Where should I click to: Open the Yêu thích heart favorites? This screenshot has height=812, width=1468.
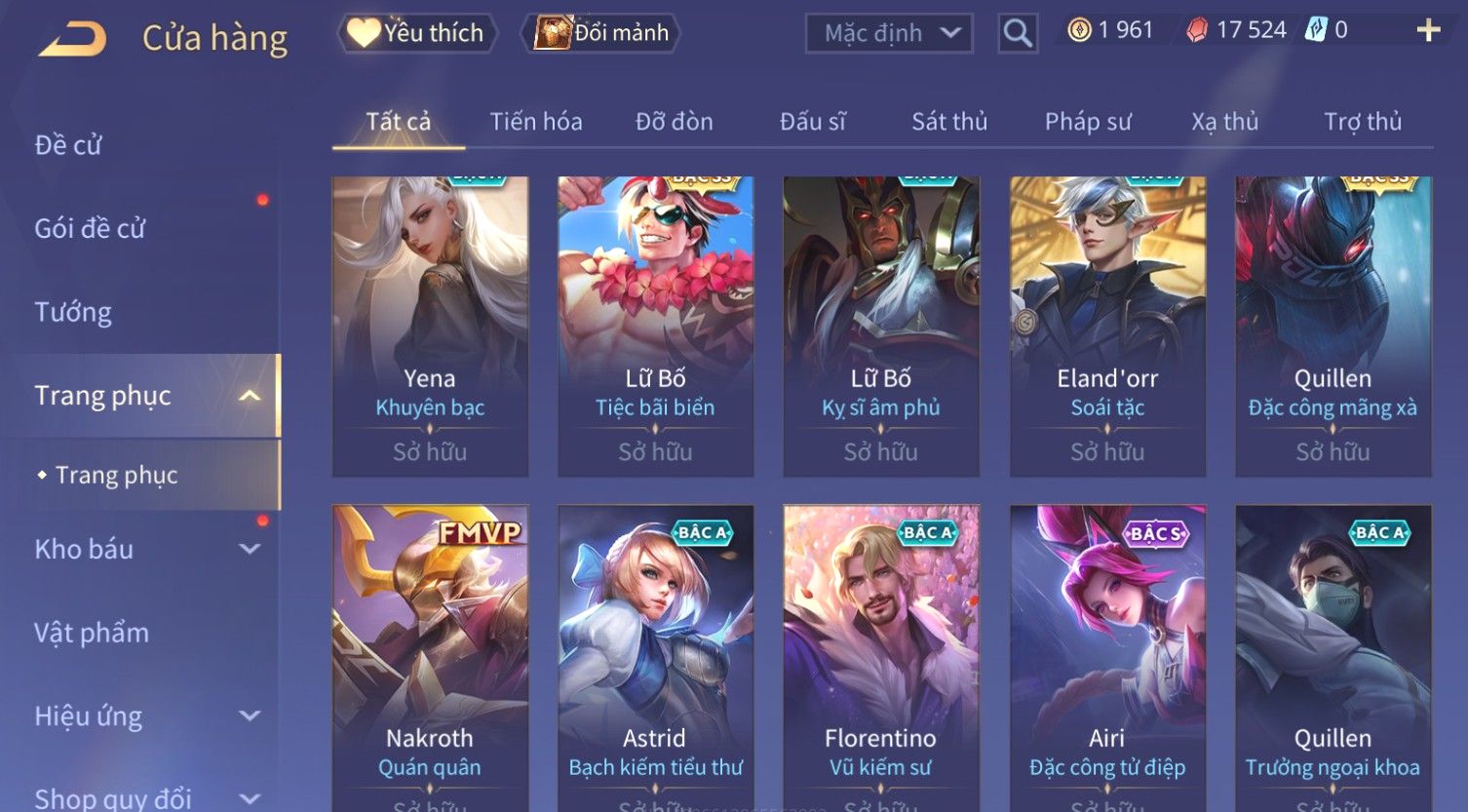(x=416, y=33)
